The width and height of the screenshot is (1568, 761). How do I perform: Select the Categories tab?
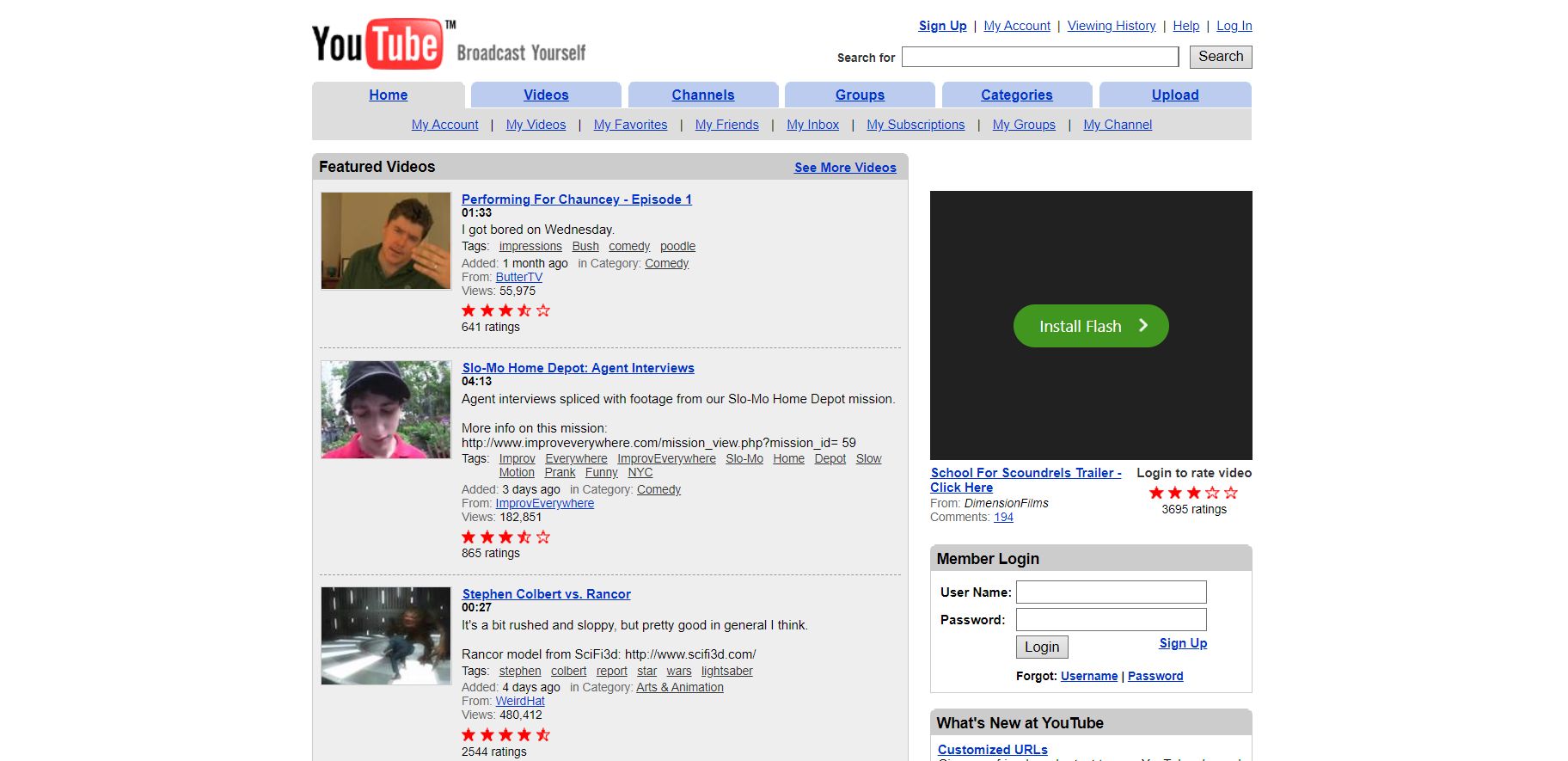click(x=1017, y=95)
